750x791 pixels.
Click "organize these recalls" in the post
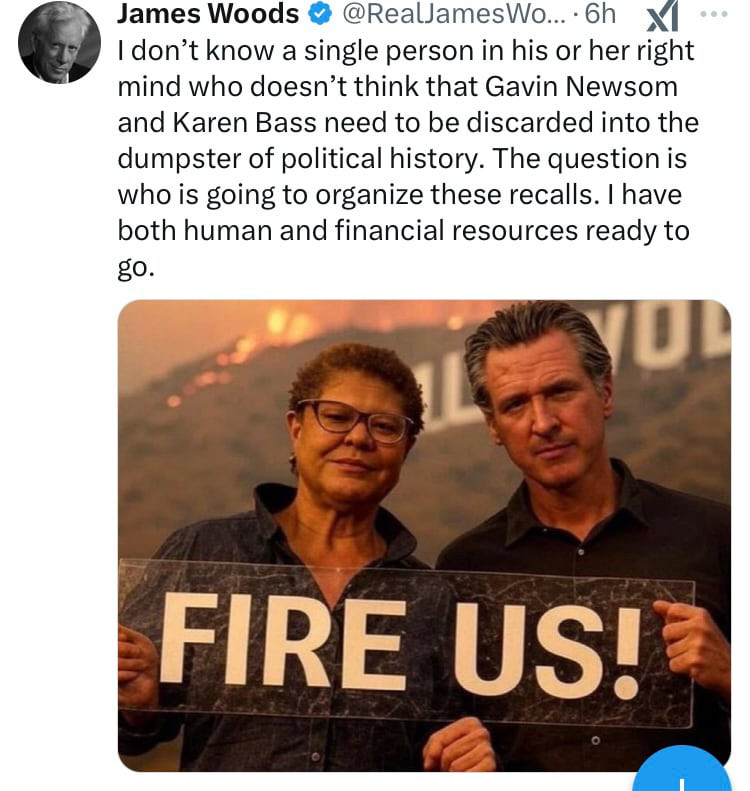point(410,194)
